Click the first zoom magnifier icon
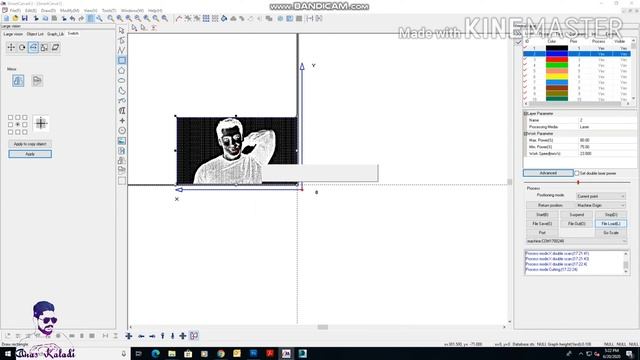This screenshot has height=360, width=640. (110, 18)
